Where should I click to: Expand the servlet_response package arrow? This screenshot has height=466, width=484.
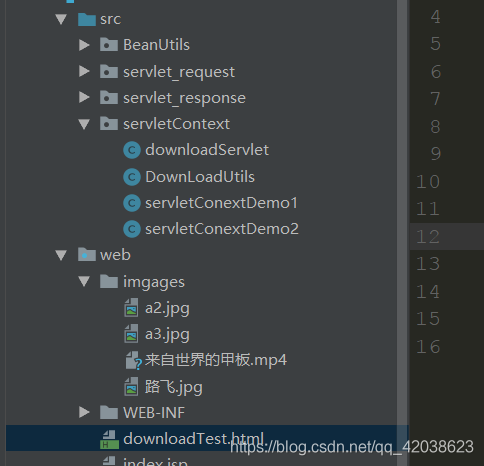[x=84, y=97]
